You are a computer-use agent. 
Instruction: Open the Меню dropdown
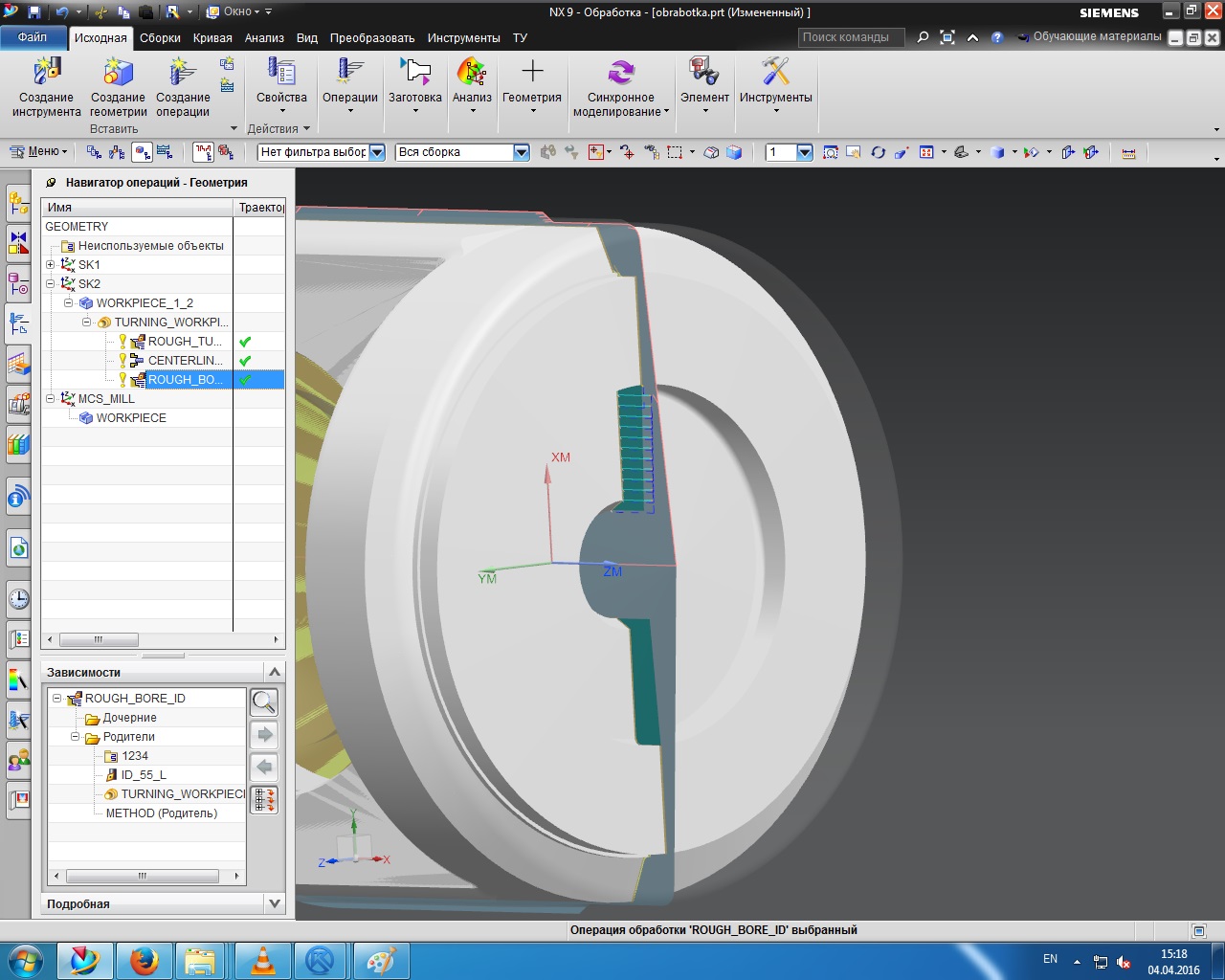(x=38, y=151)
